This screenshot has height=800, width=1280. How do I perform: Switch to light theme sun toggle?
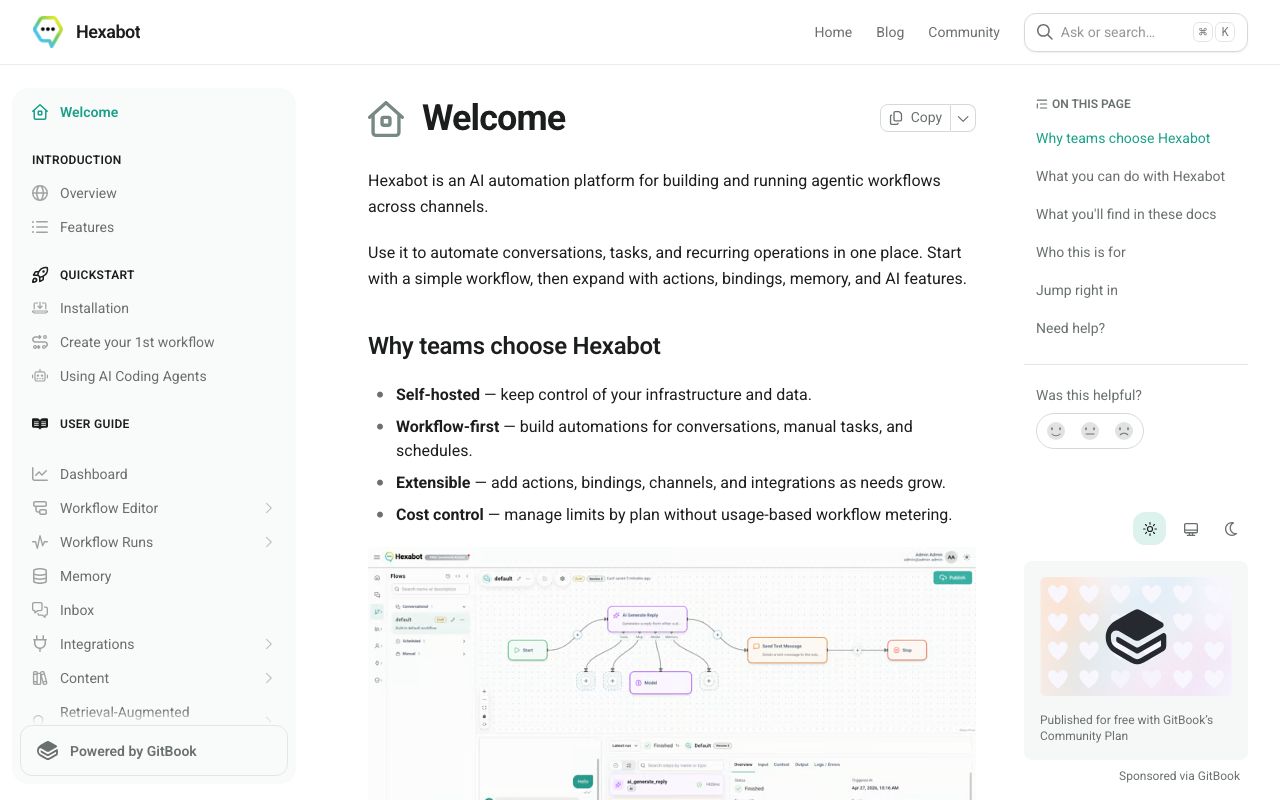click(x=1150, y=529)
